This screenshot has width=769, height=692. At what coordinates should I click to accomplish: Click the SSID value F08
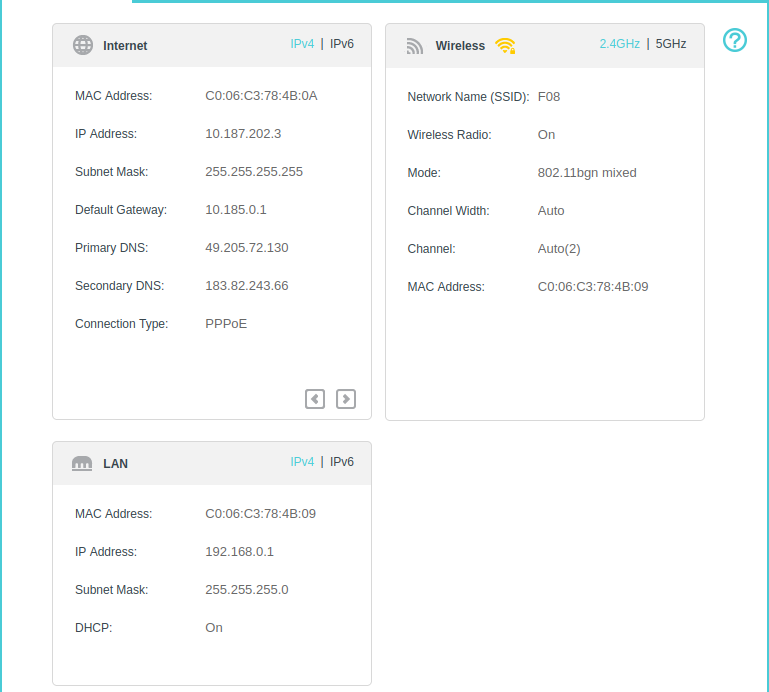click(x=549, y=97)
